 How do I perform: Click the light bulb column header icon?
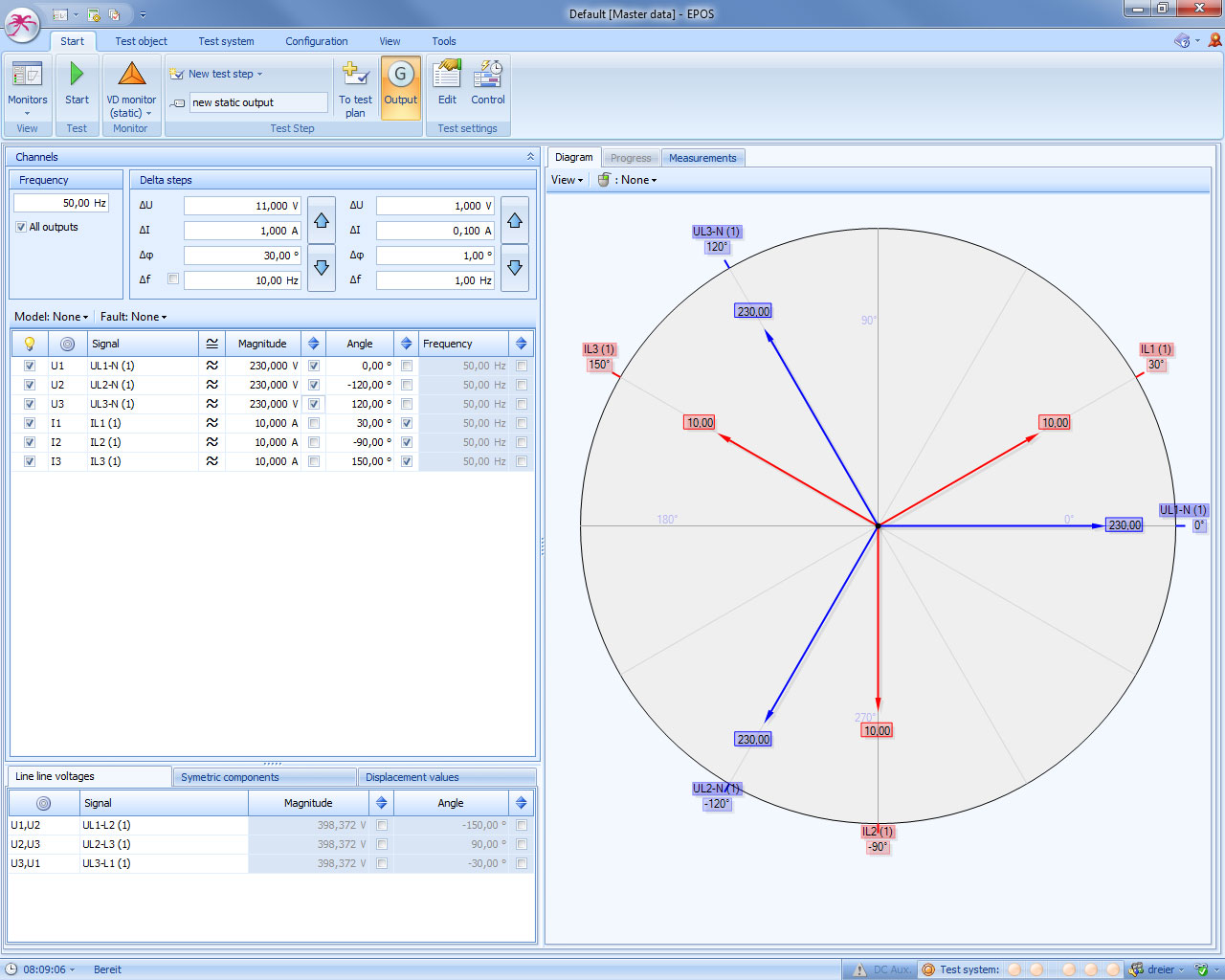click(30, 344)
